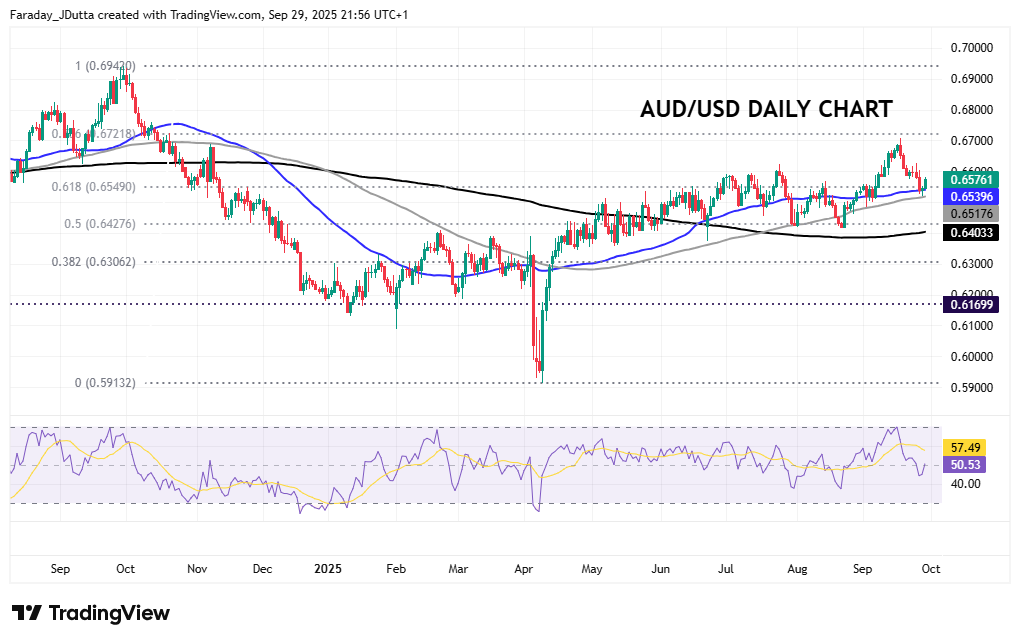Select the blue 0.65396 moving average label
This screenshot has width=1020, height=643.
[970, 197]
